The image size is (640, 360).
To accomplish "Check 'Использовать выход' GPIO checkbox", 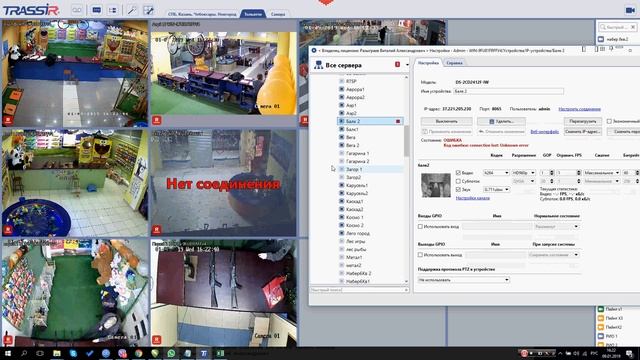I will click(420, 255).
